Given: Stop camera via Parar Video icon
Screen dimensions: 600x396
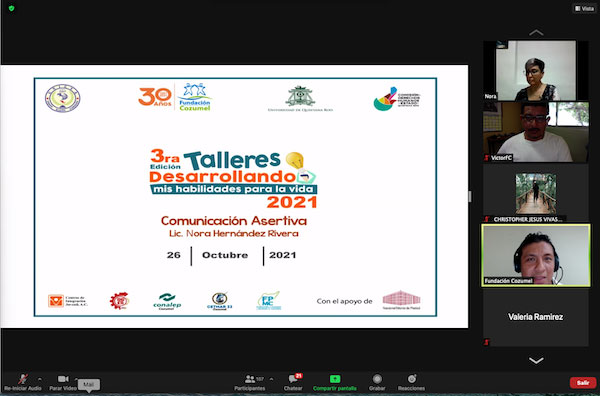Looking at the screenshot, I should tap(63, 379).
